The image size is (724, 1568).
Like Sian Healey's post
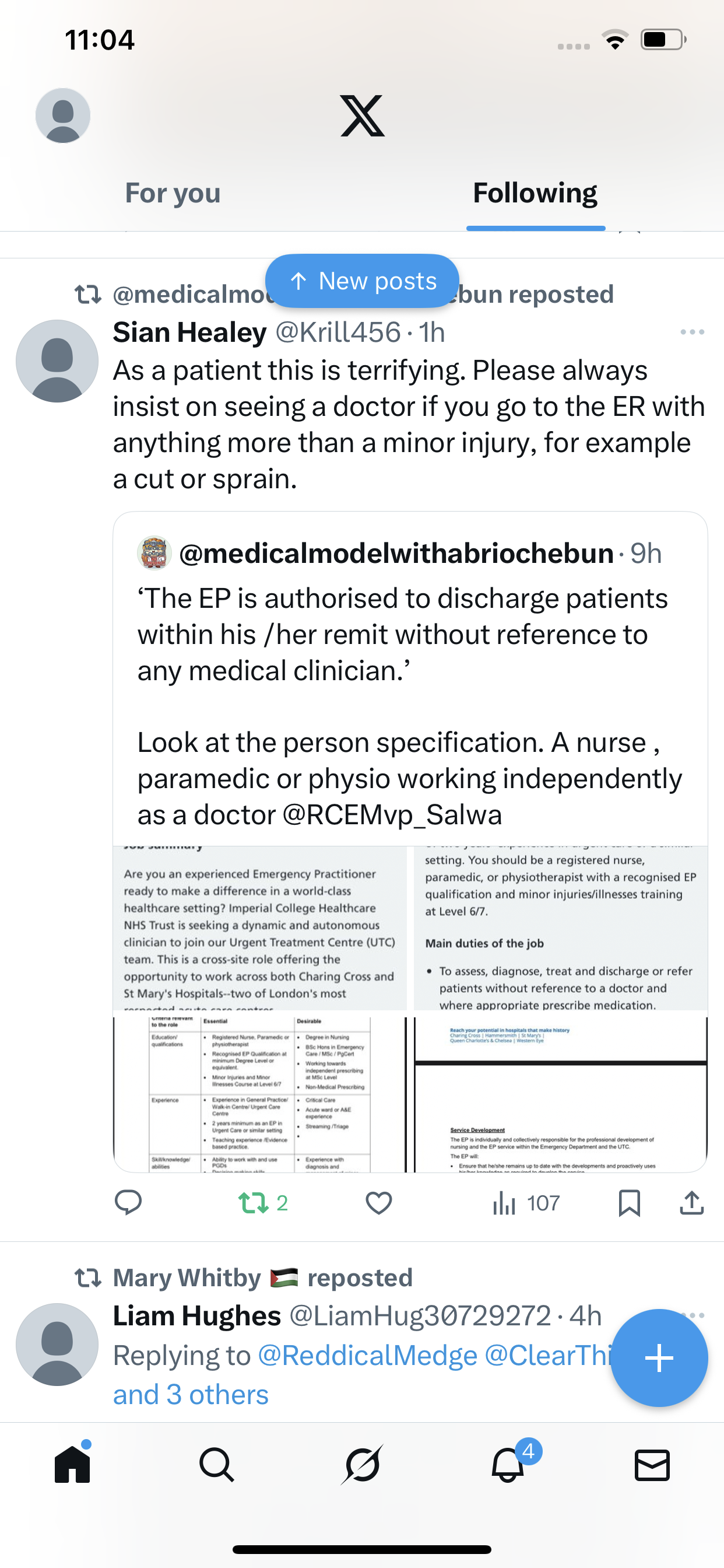point(378,1202)
